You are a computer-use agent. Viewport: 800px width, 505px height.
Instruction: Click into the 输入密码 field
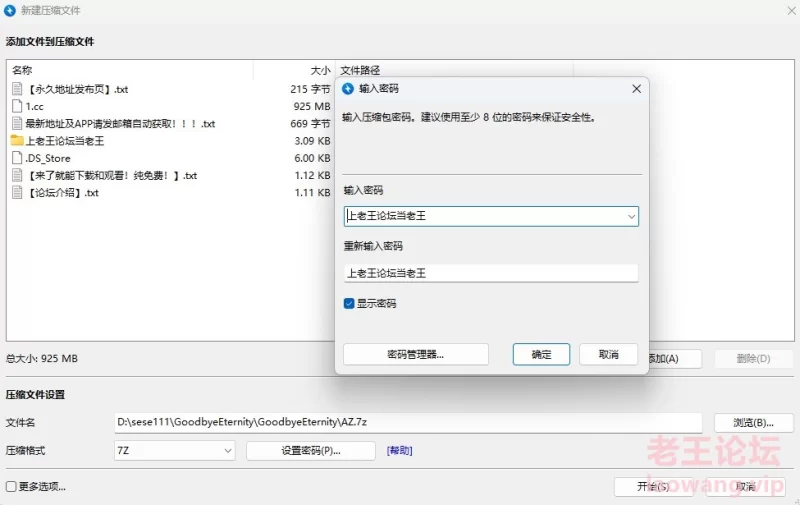pos(491,216)
